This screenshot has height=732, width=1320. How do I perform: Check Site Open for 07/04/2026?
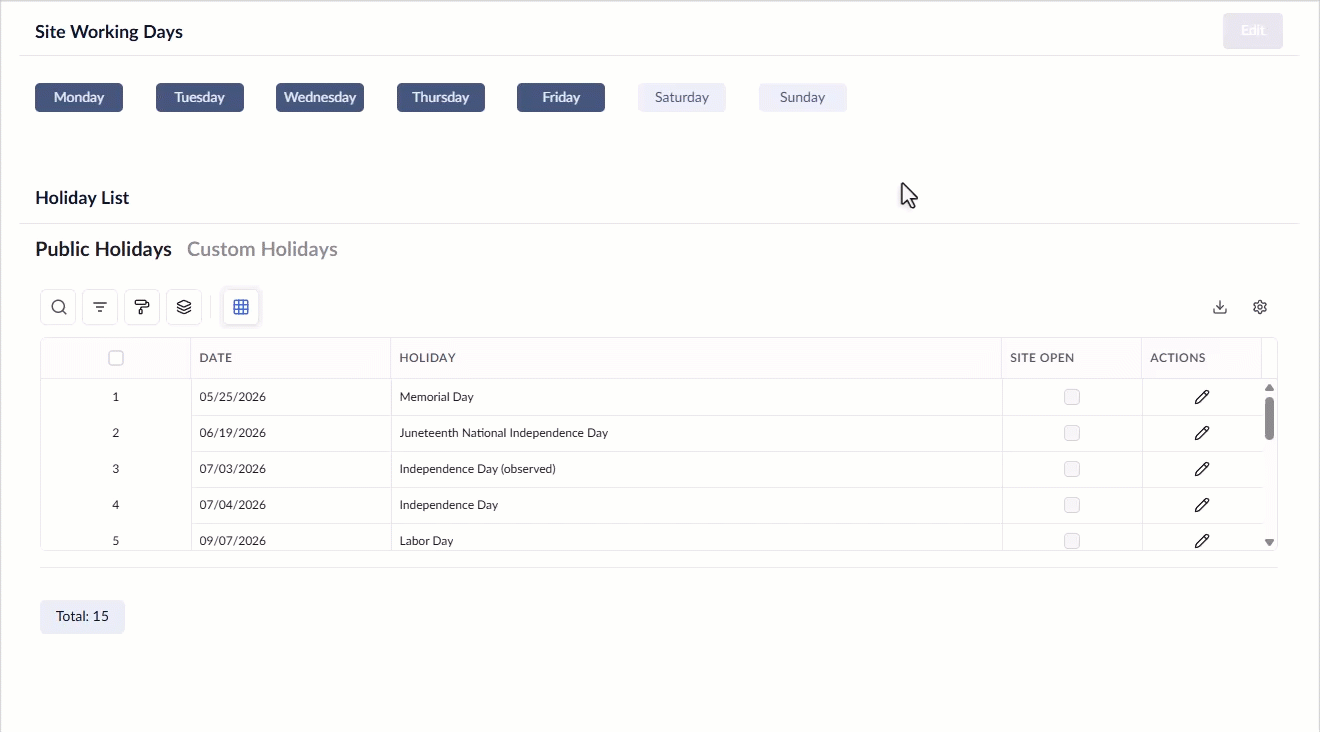pos(1072,505)
